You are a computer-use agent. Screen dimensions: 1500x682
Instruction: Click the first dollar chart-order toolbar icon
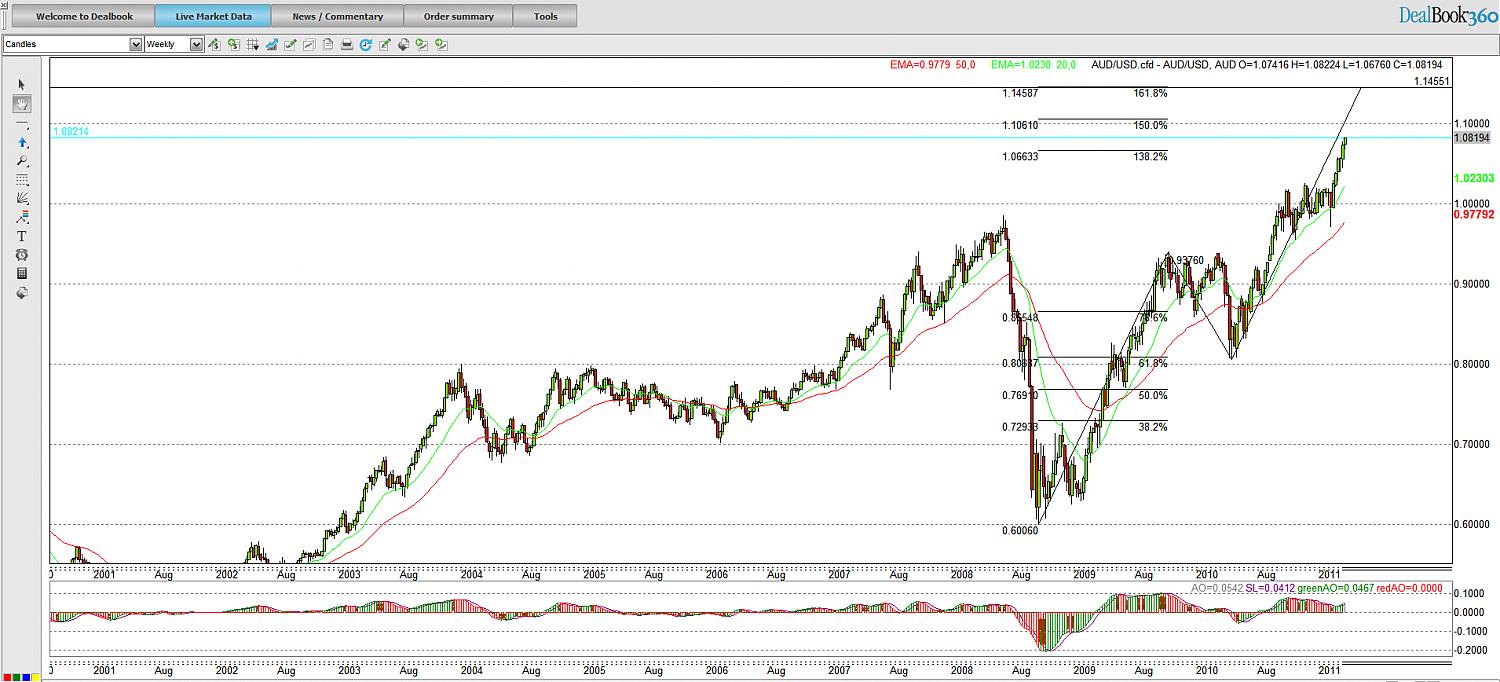point(214,44)
